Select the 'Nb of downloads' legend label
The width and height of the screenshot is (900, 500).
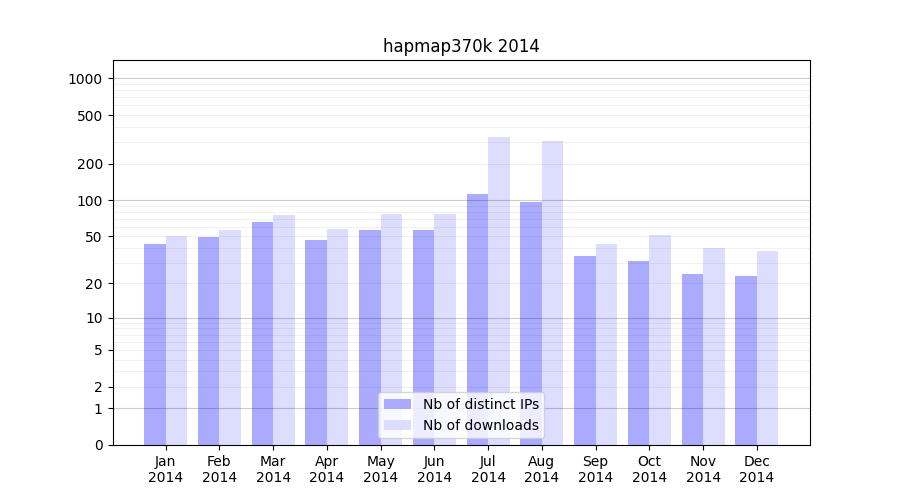point(480,425)
